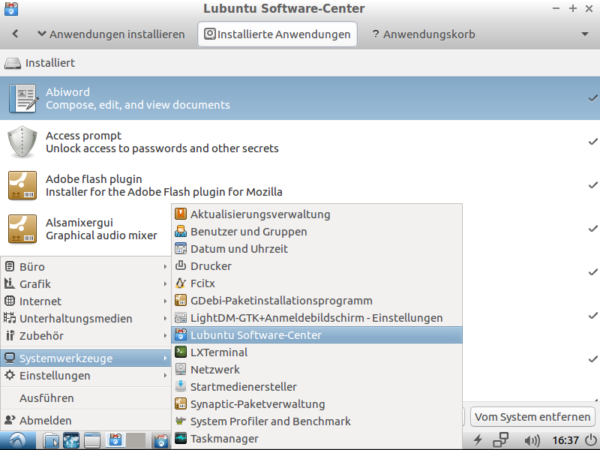This screenshot has width=600, height=450.
Task: Click the Drucker printer icon
Action: coord(181,266)
